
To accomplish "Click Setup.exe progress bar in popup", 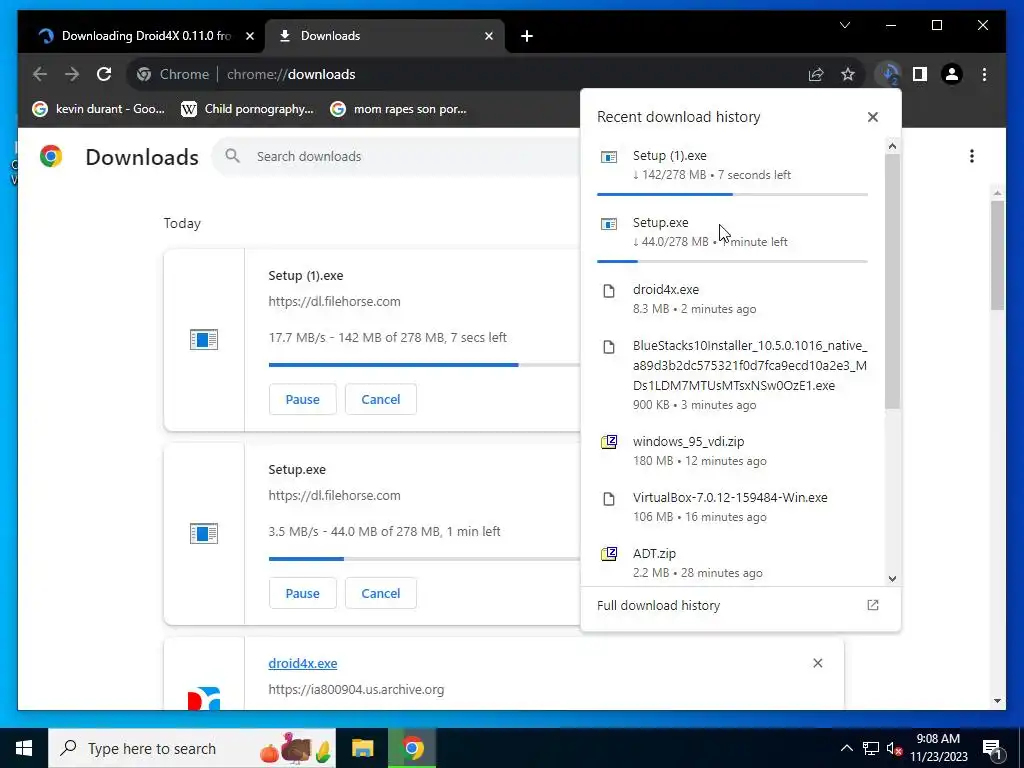I will 732,261.
